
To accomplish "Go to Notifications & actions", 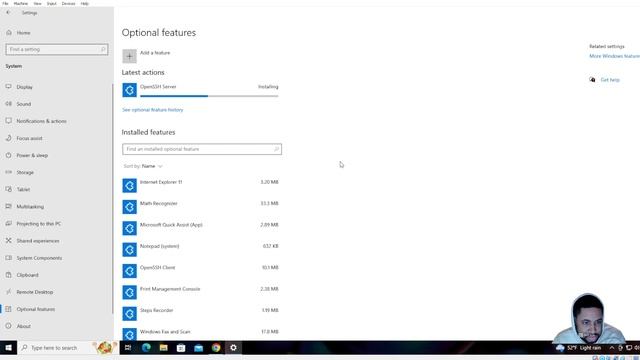I will [41, 121].
